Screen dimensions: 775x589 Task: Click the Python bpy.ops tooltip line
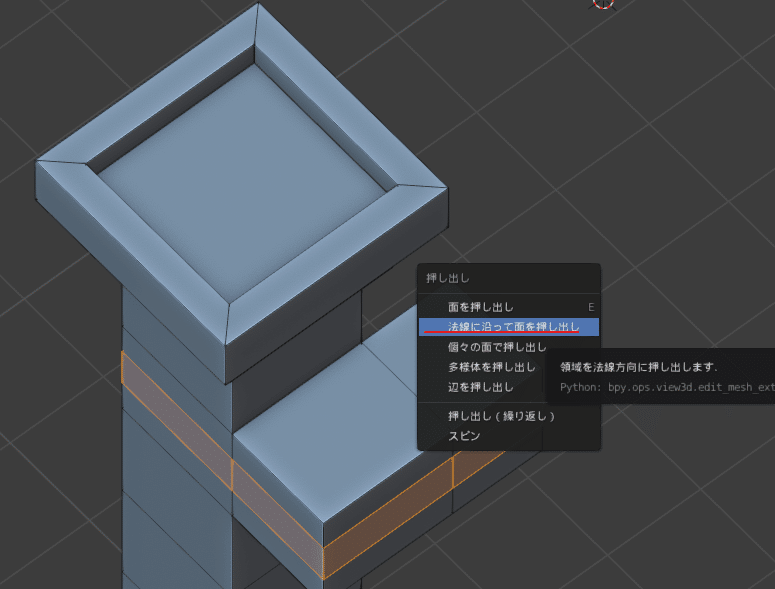[x=667, y=387]
